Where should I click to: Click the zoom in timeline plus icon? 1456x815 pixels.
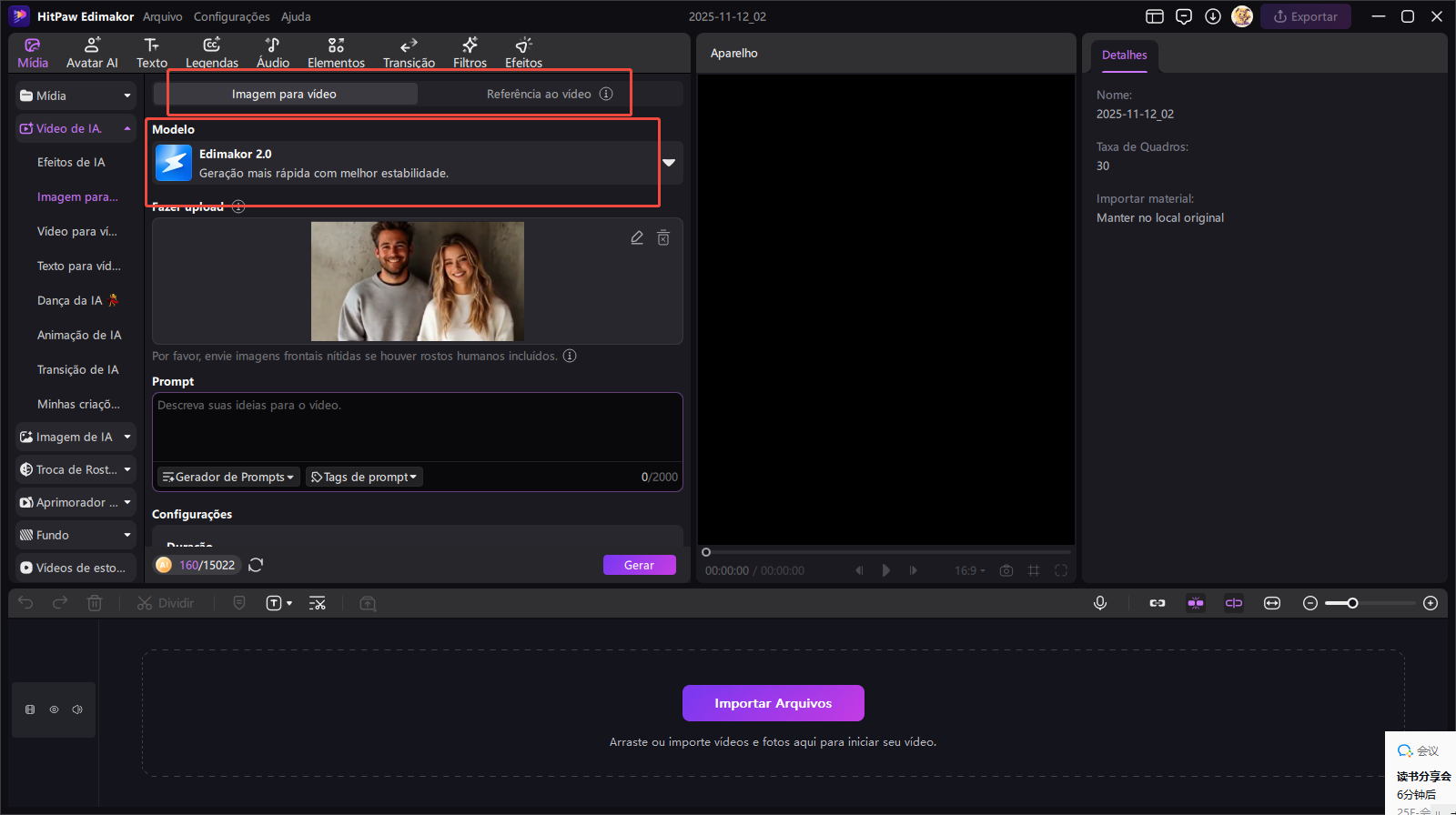tap(1431, 603)
